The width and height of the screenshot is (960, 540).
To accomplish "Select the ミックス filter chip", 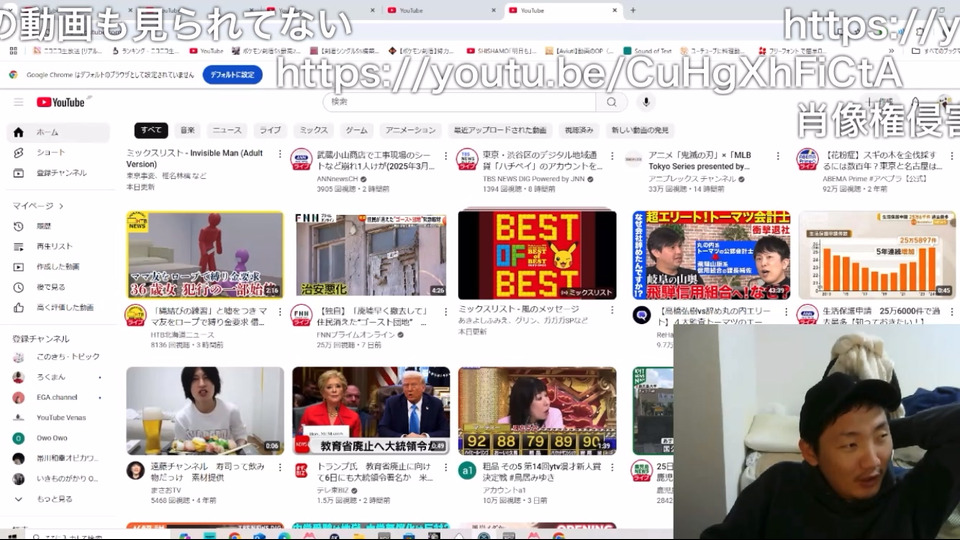I will point(313,130).
